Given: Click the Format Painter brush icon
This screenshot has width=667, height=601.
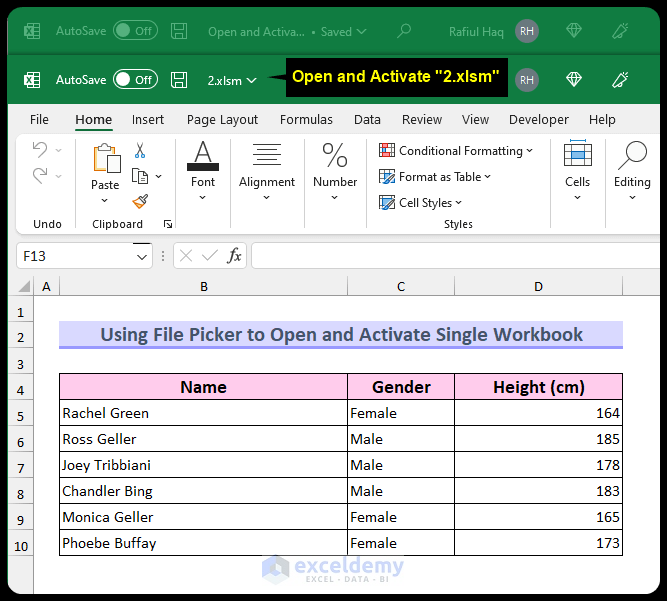Looking at the screenshot, I should tap(140, 202).
